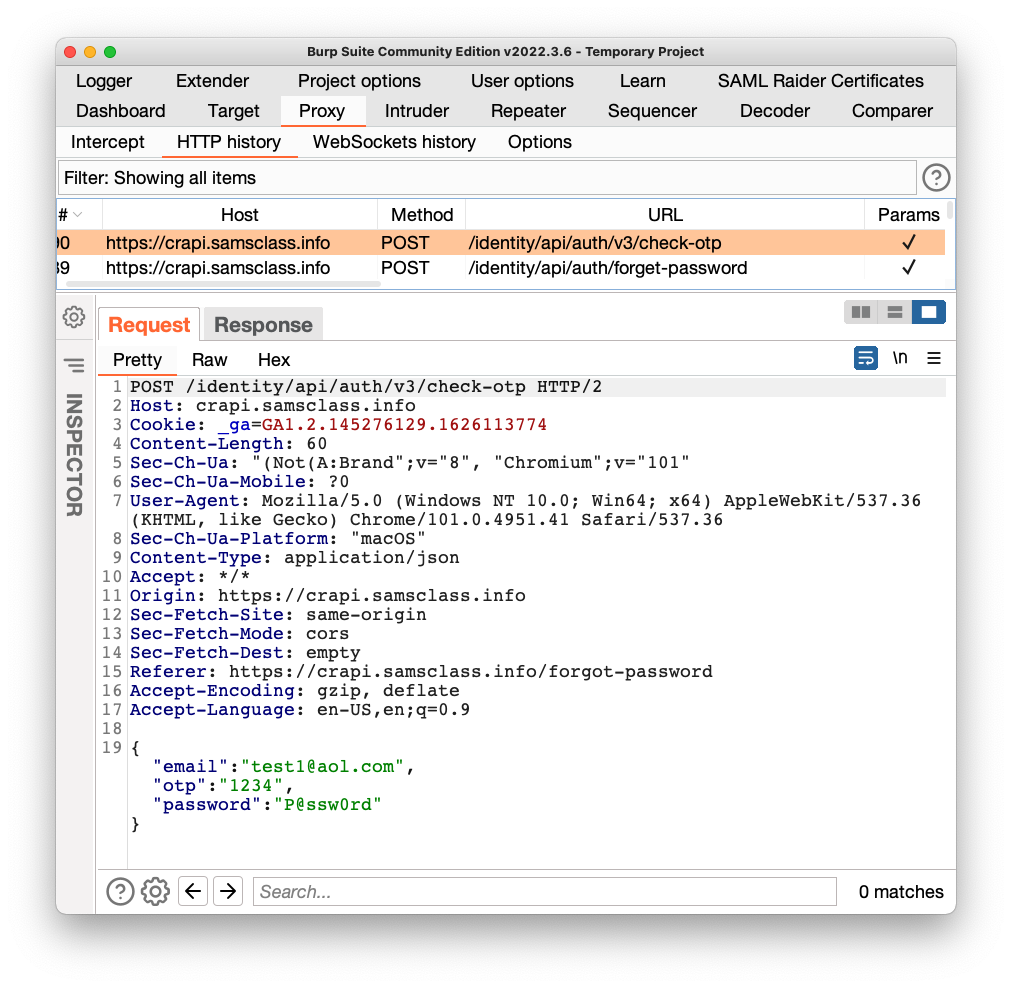Sort by the Method column header
This screenshot has width=1012, height=988.
point(422,214)
